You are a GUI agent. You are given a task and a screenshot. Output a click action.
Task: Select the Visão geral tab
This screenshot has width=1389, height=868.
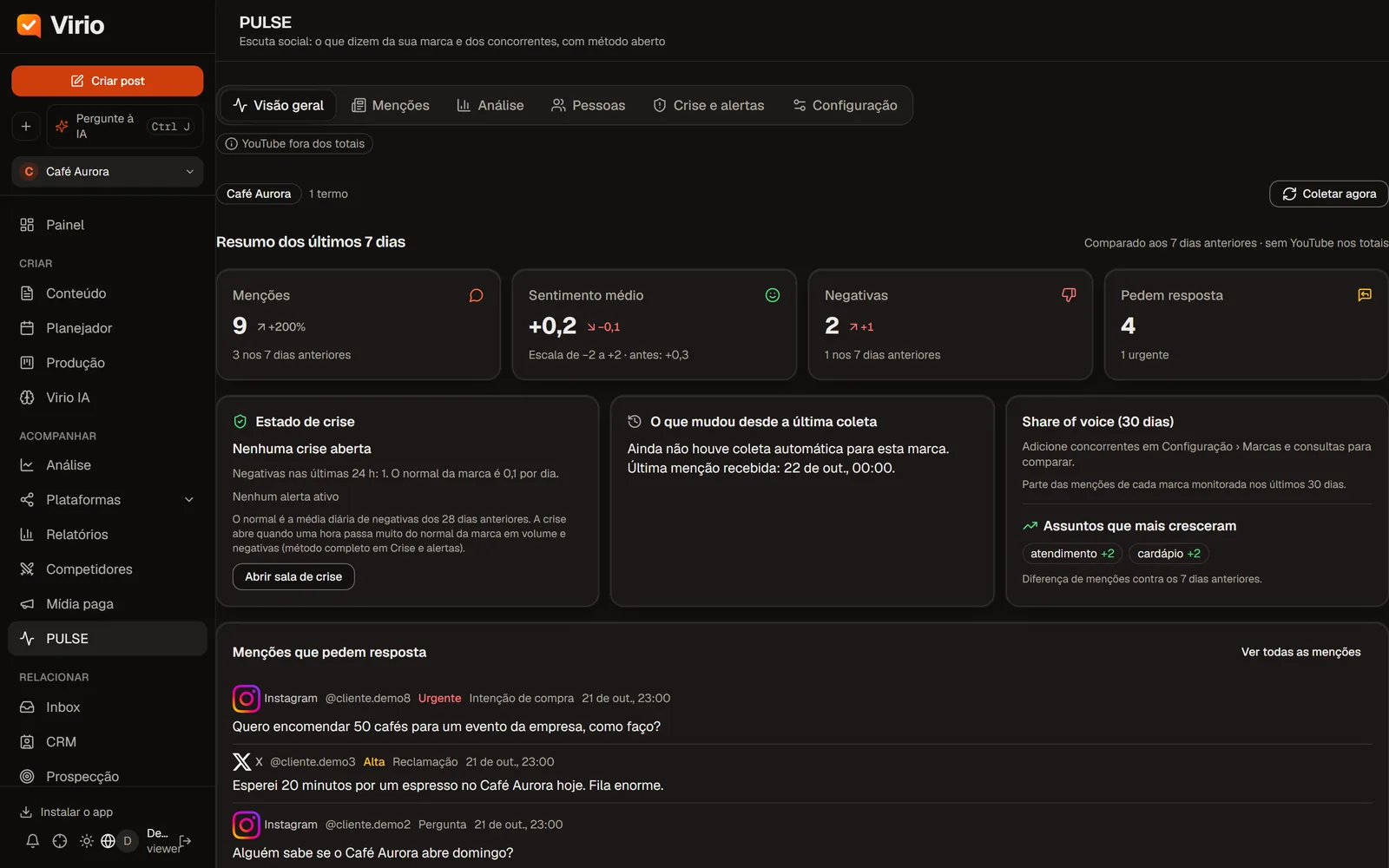278,105
